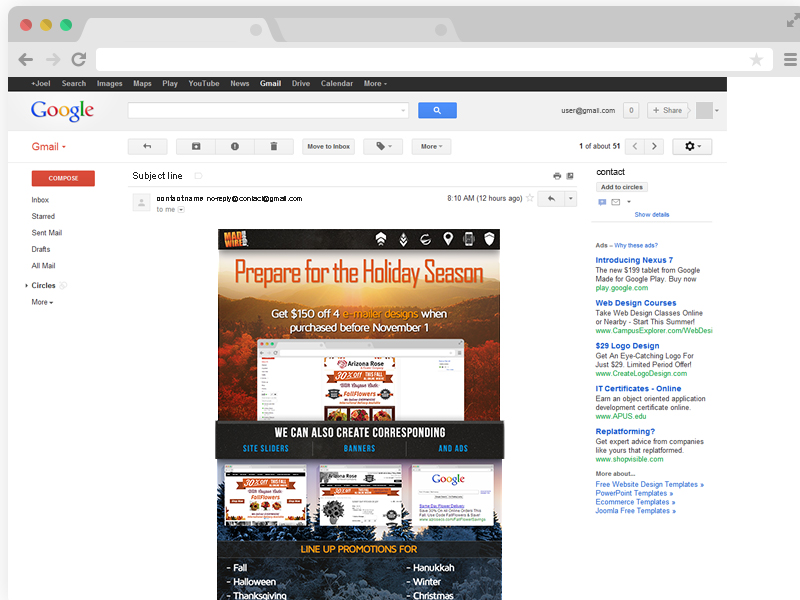
Task: Open the Introducing Nexus 7 ad link
Action: coord(634,260)
